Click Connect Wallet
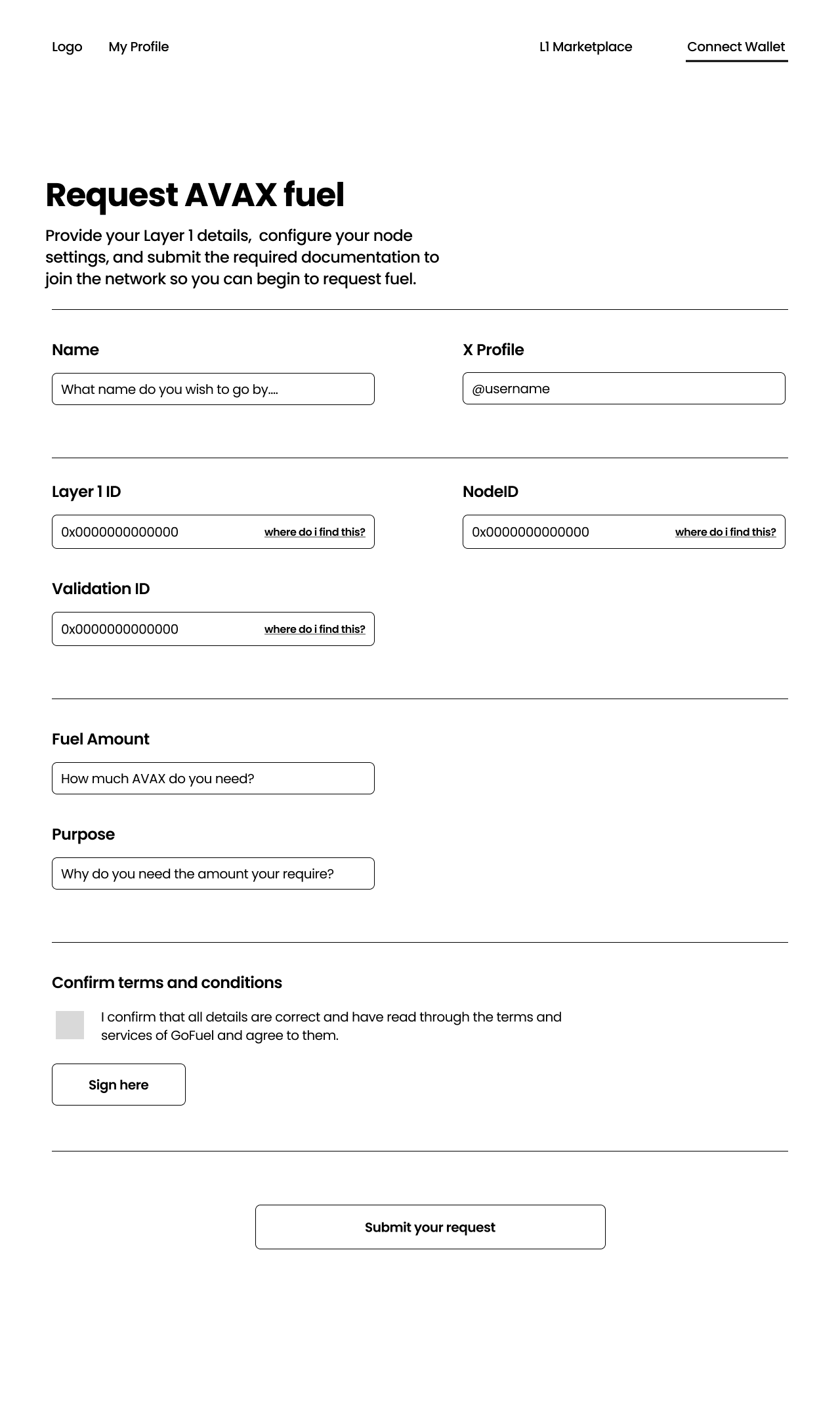This screenshot has height=1420, width=840. click(736, 47)
